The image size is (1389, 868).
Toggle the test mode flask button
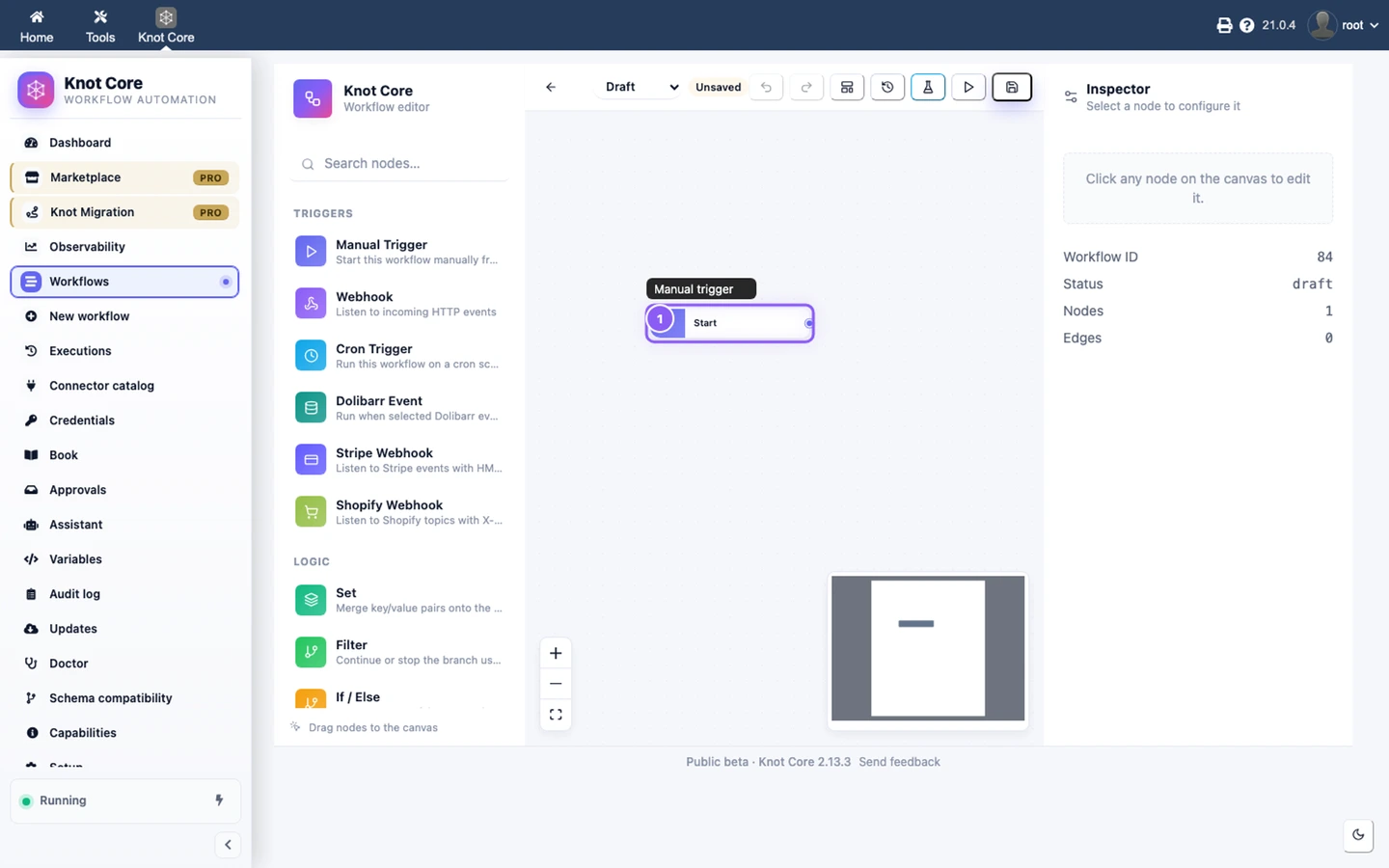pos(928,87)
